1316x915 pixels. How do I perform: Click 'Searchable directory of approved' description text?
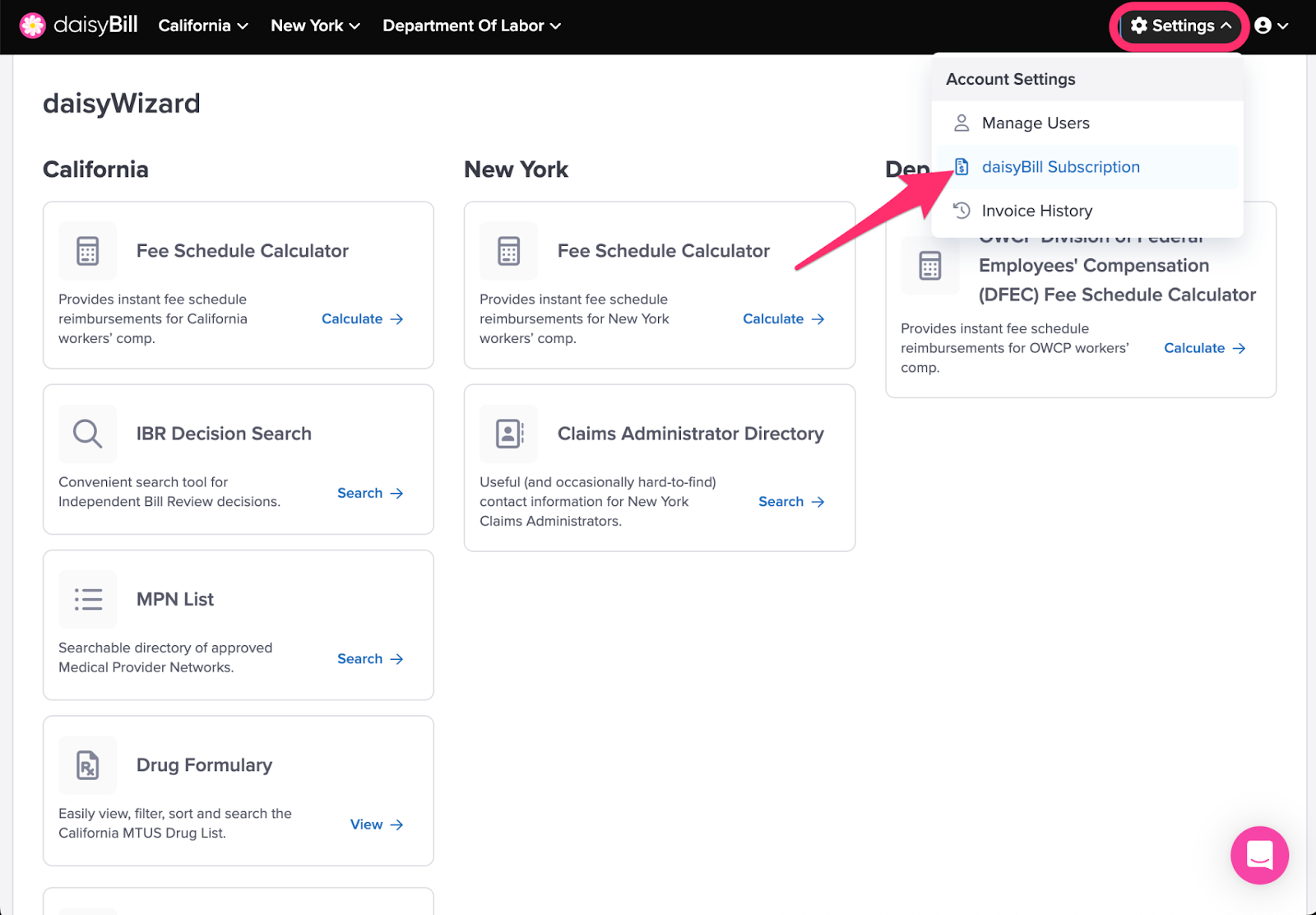click(x=165, y=648)
